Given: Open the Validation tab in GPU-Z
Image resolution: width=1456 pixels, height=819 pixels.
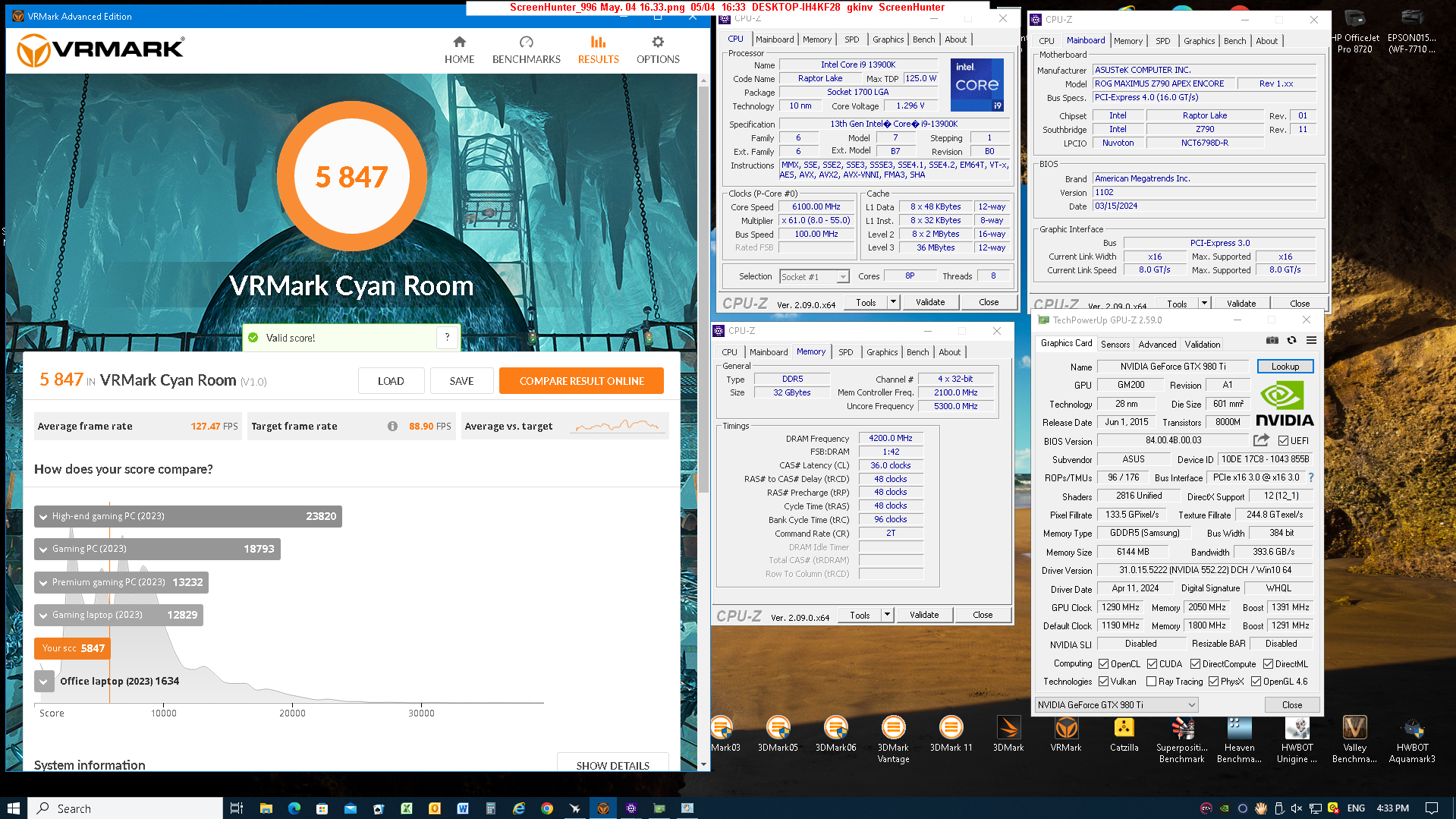Looking at the screenshot, I should tap(1203, 345).
